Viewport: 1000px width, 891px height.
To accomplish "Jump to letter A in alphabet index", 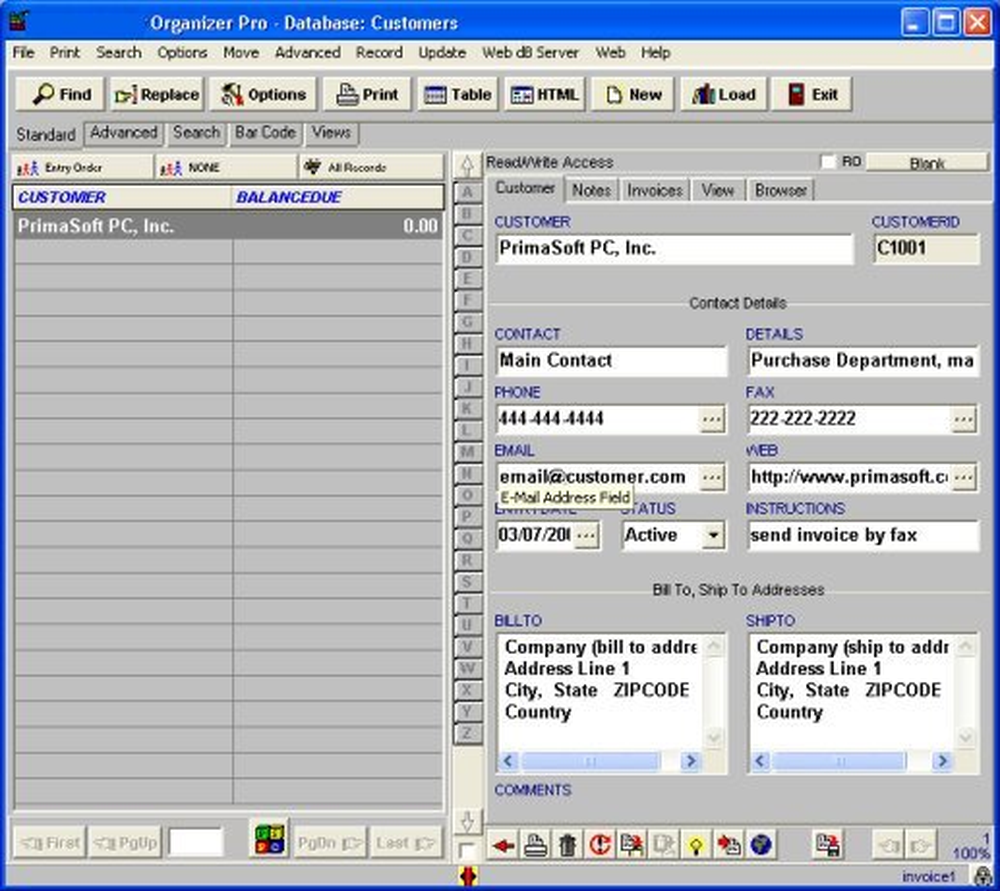I will pyautogui.click(x=467, y=192).
